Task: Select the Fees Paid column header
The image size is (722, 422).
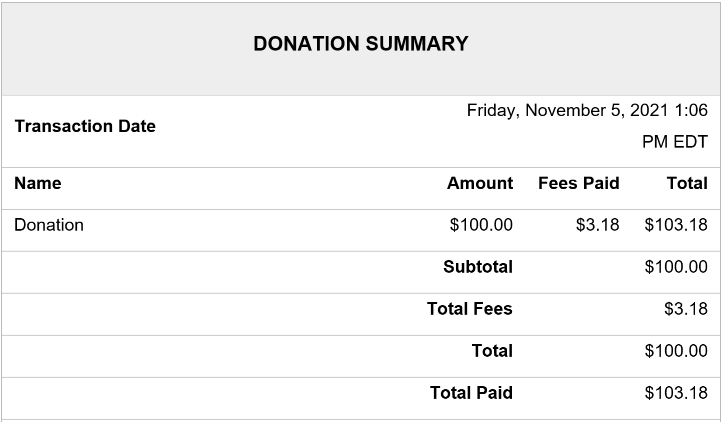Action: coord(578,183)
